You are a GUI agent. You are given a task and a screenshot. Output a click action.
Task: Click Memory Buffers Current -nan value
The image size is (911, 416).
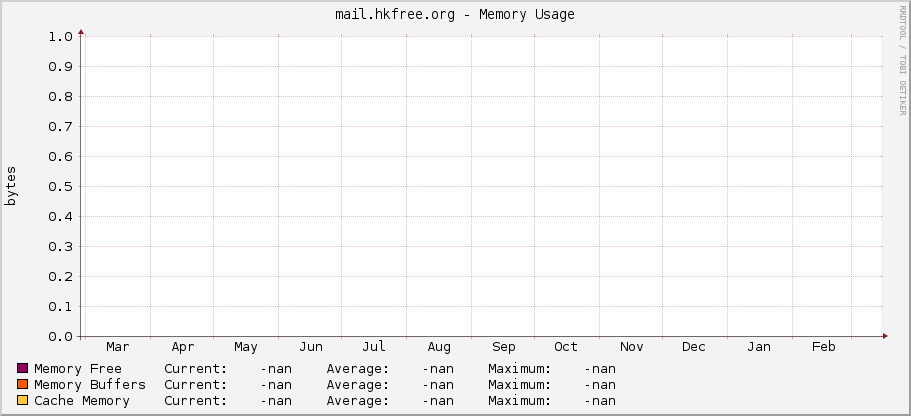(276, 385)
